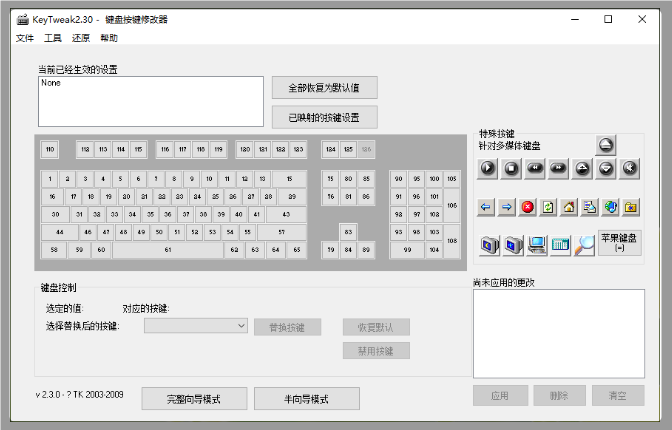Select keyboard key 44
The height and width of the screenshot is (430, 672).
point(60,232)
